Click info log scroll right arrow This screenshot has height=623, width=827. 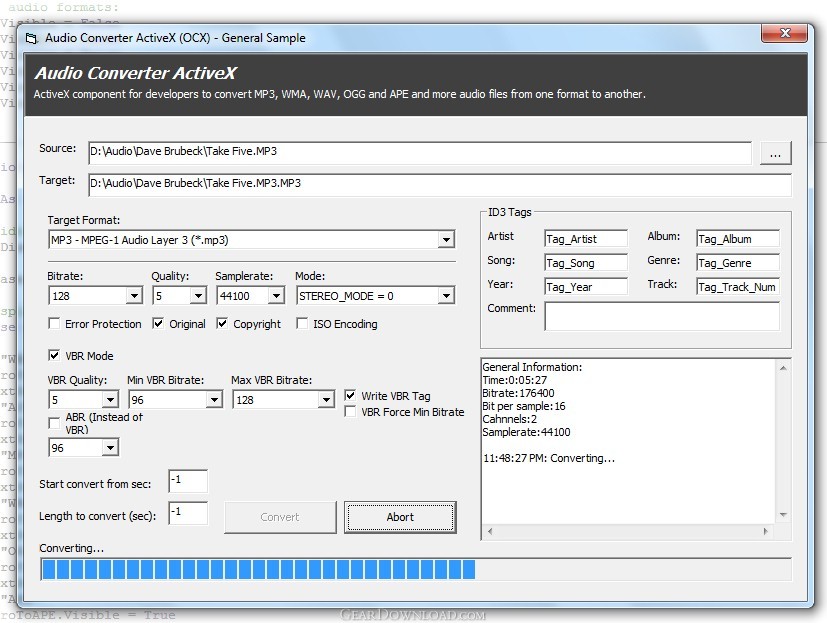click(x=766, y=532)
